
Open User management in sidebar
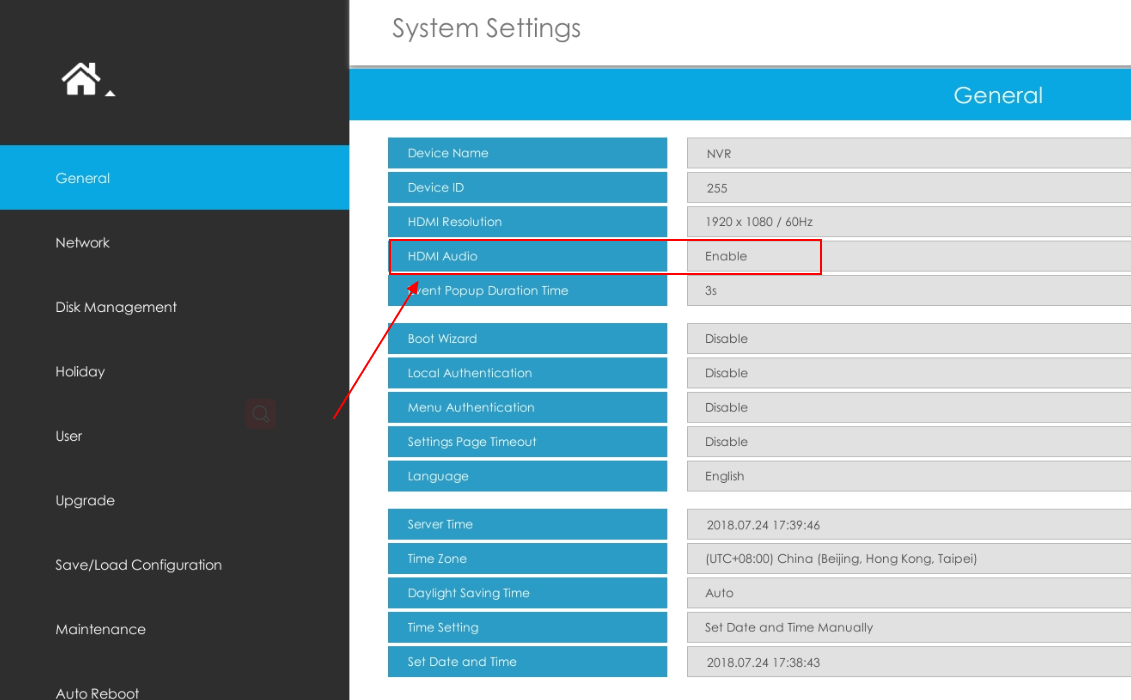pos(69,436)
